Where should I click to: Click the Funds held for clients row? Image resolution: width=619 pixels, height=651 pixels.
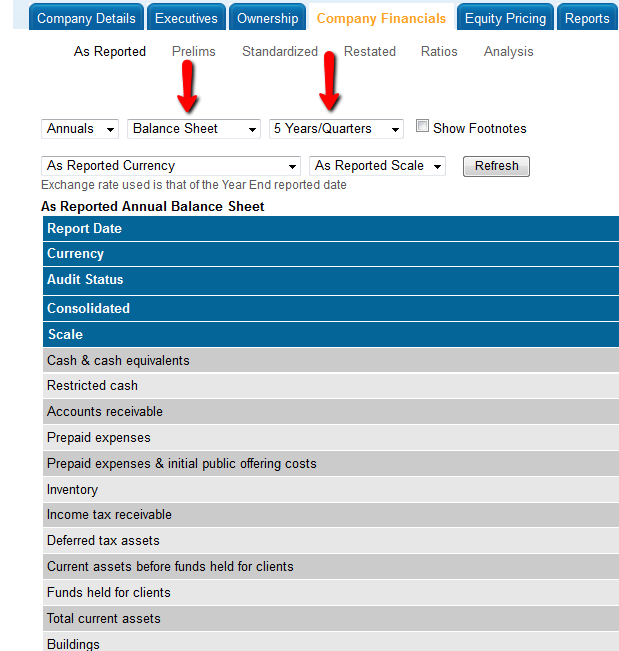point(331,592)
